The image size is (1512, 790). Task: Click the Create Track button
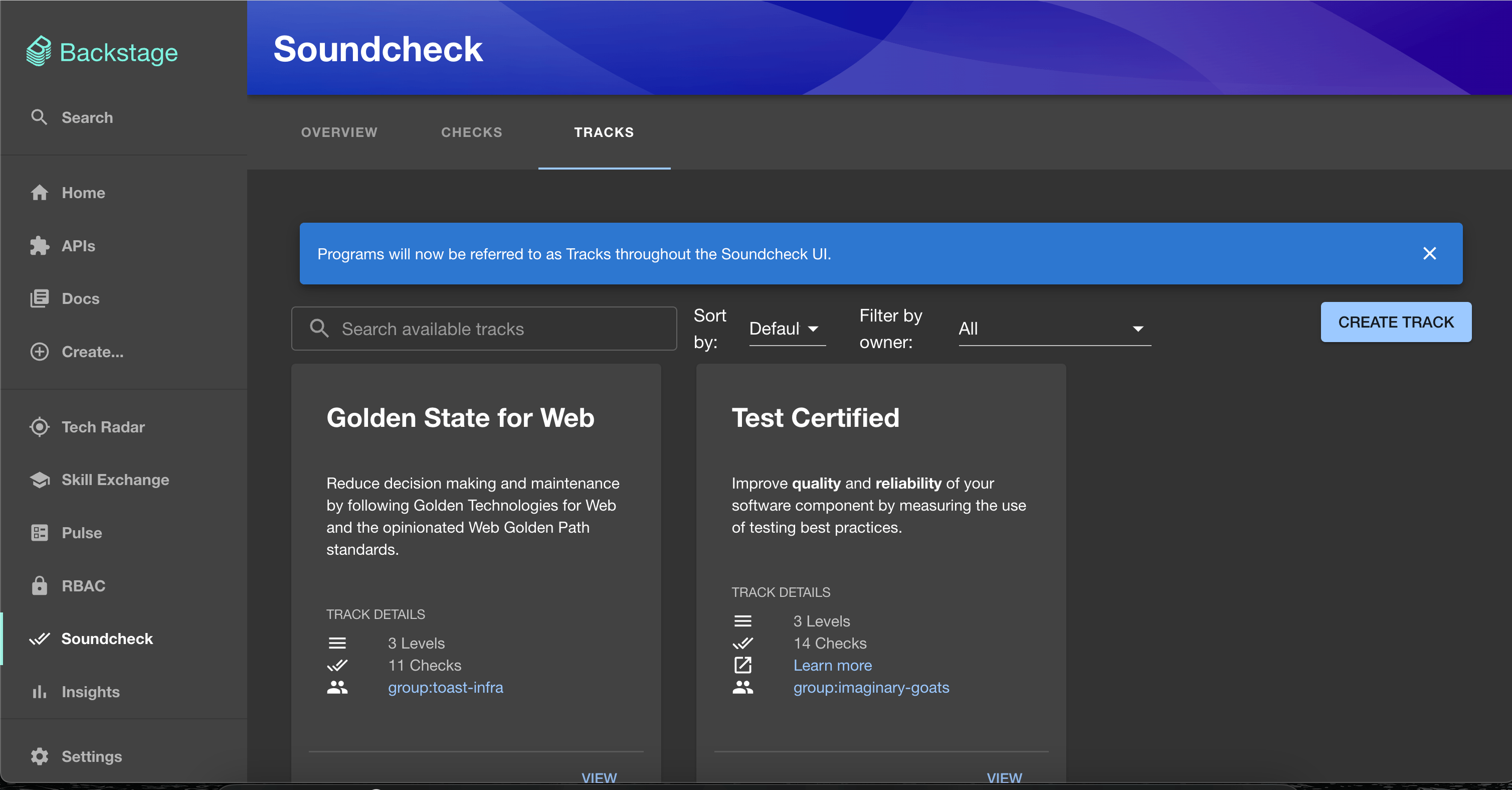coord(1396,322)
